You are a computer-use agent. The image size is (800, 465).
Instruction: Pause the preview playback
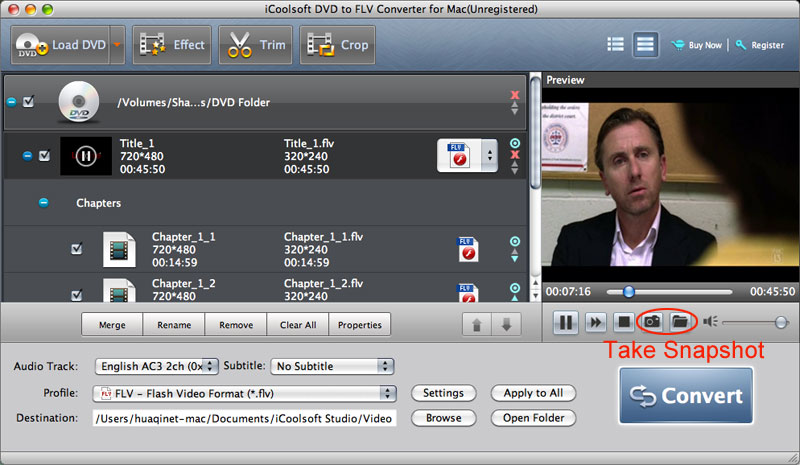pyautogui.click(x=565, y=322)
